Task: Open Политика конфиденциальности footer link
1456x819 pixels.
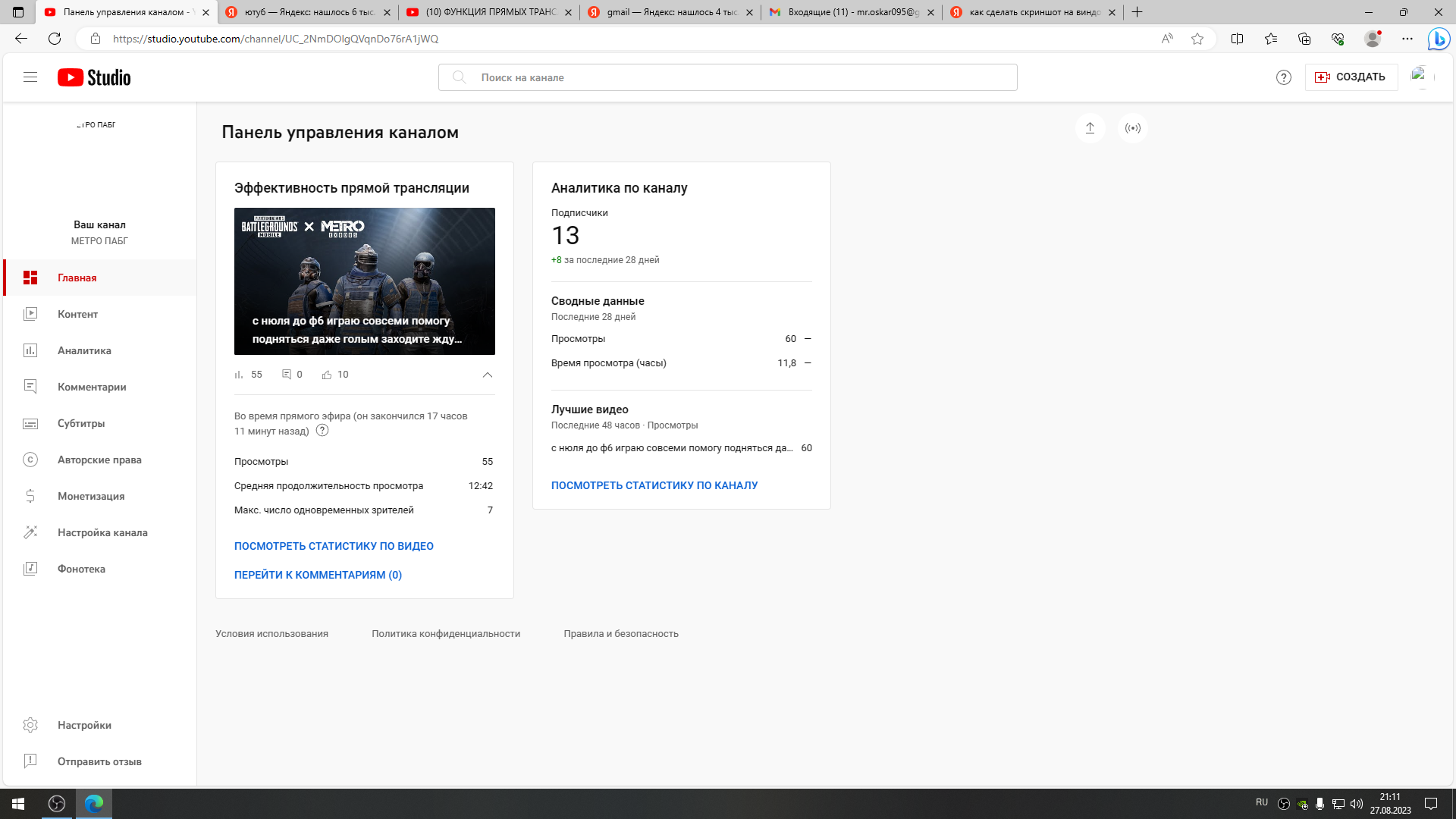Action: [446, 634]
